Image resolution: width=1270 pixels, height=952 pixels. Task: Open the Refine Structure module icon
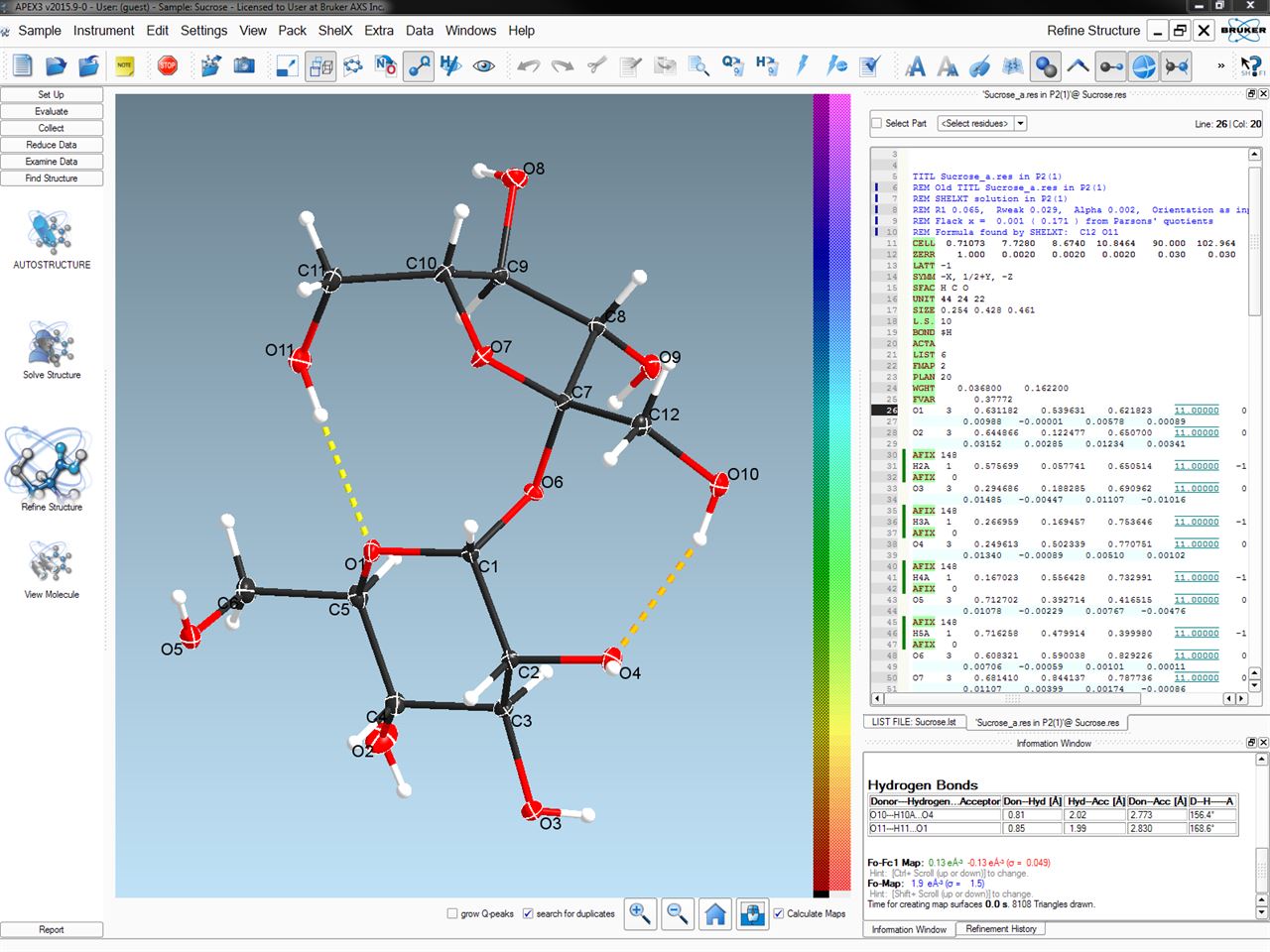[52, 469]
